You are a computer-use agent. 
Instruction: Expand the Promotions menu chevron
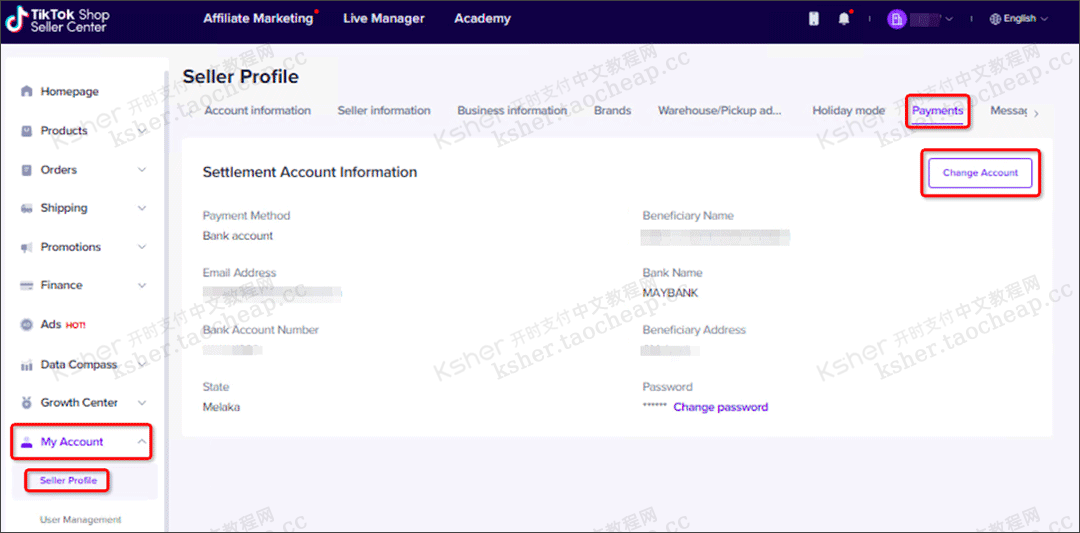[x=142, y=247]
